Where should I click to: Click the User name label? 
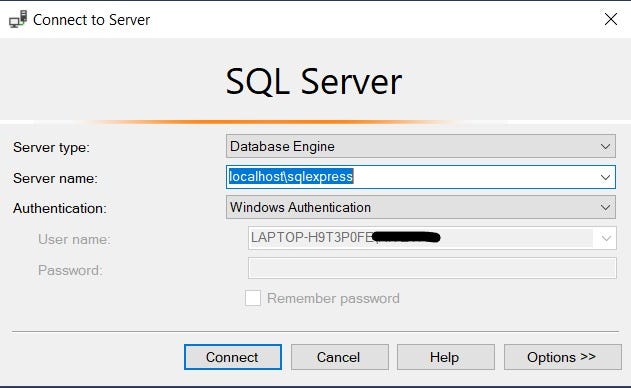tap(74, 239)
